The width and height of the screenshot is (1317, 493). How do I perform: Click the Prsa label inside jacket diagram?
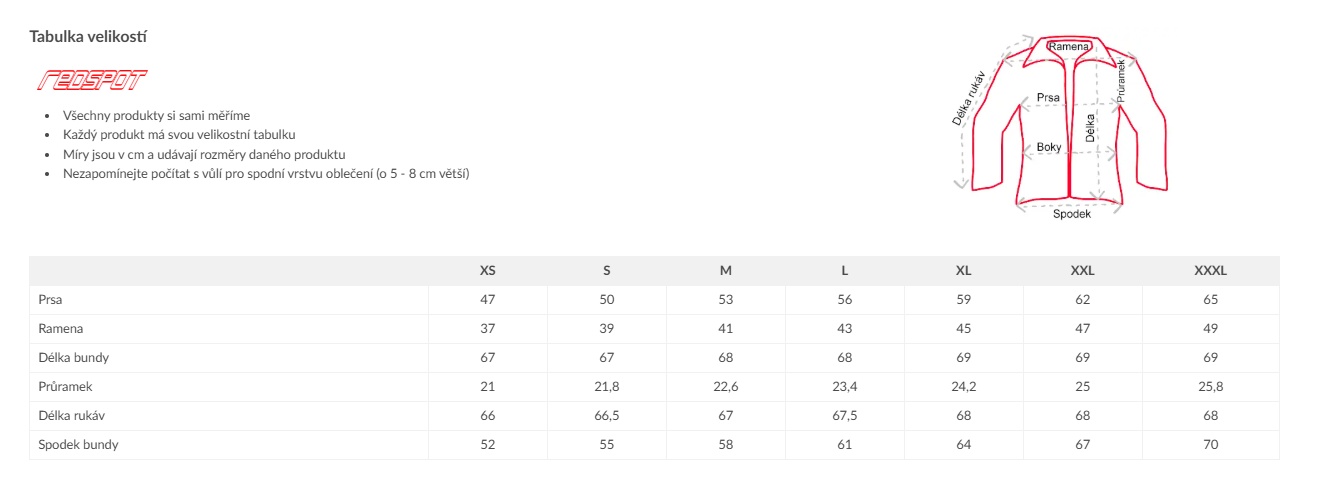tap(1048, 98)
